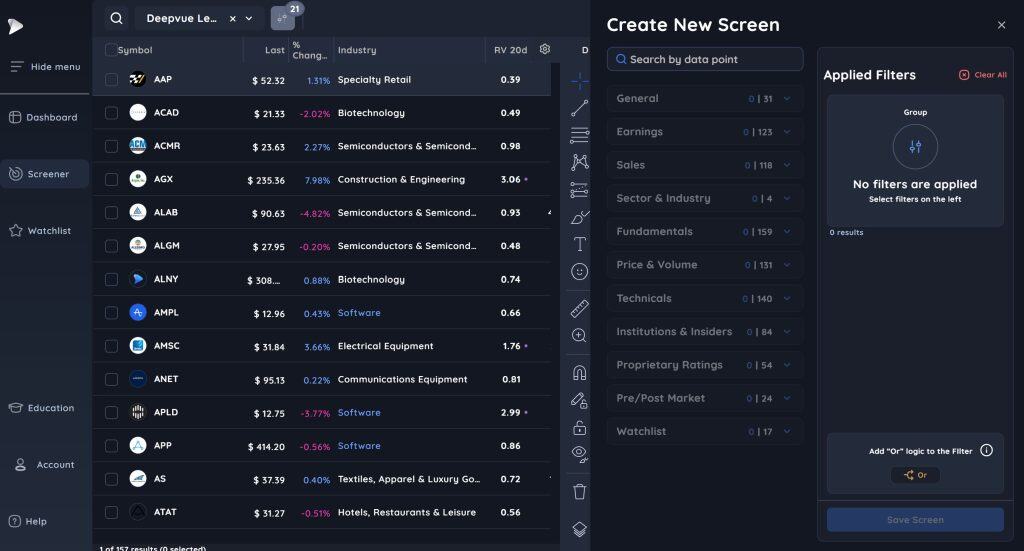
Task: Click the empty filters Group icon
Action: [915, 146]
